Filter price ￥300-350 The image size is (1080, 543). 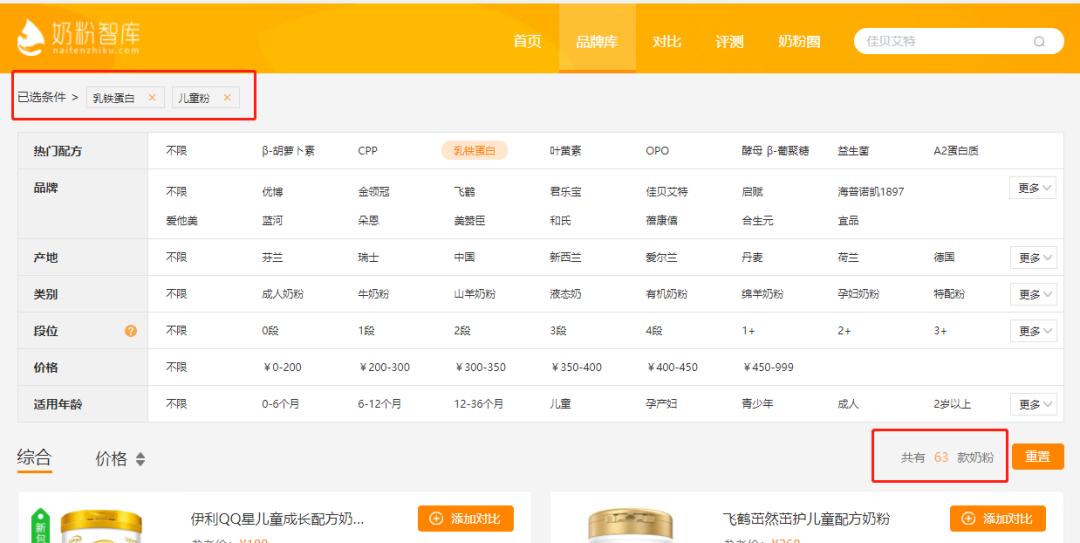[x=479, y=367]
